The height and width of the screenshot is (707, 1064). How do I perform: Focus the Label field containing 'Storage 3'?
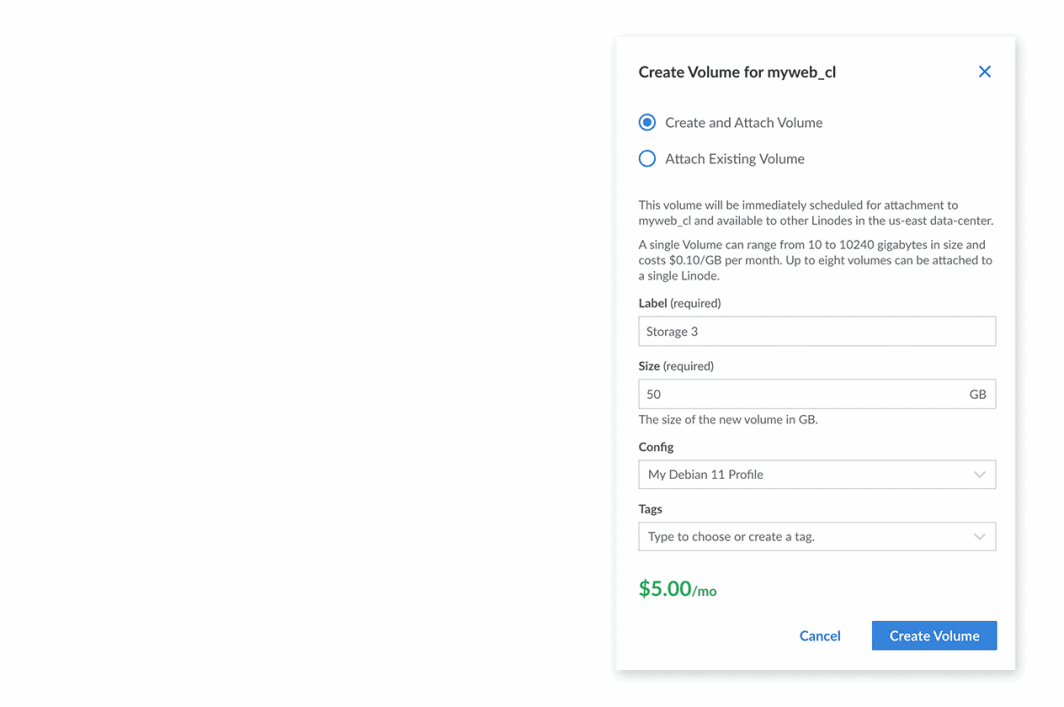click(816, 331)
